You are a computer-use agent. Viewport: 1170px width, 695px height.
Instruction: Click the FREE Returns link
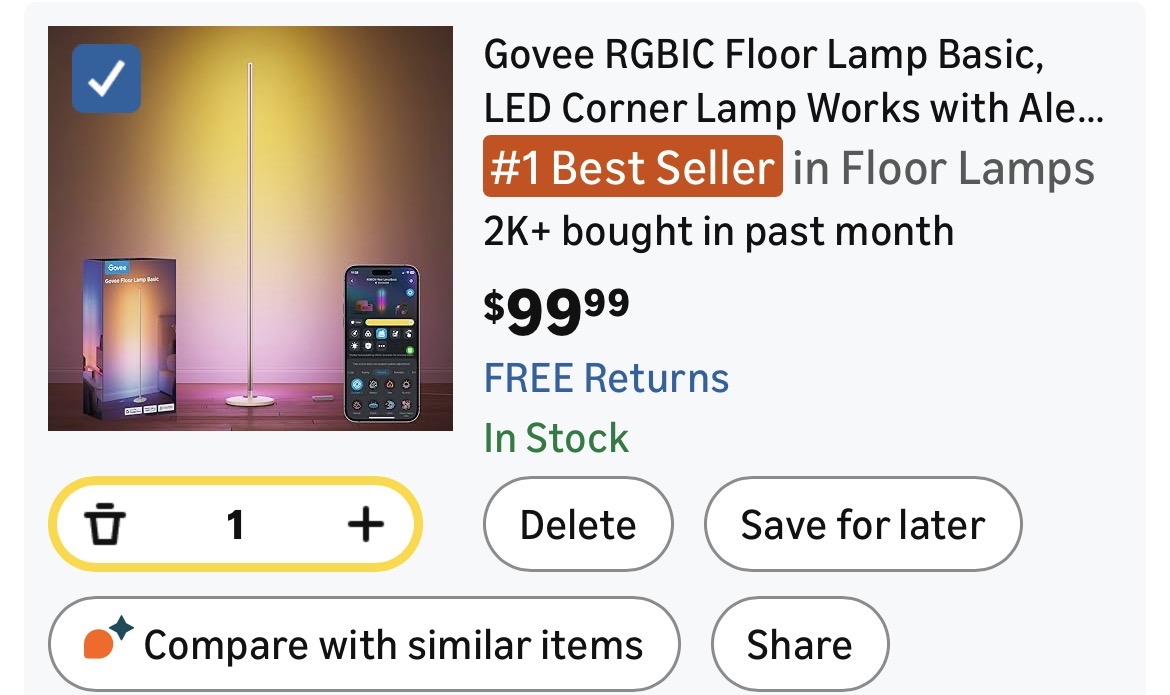pyautogui.click(x=606, y=379)
